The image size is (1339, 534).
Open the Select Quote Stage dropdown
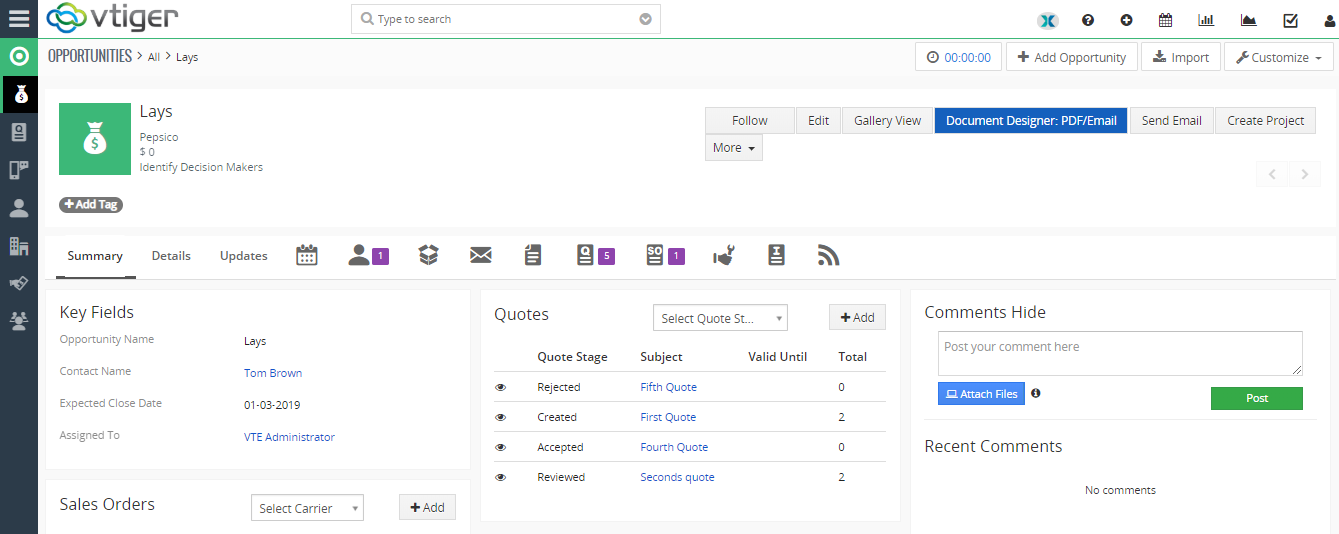pyautogui.click(x=720, y=318)
